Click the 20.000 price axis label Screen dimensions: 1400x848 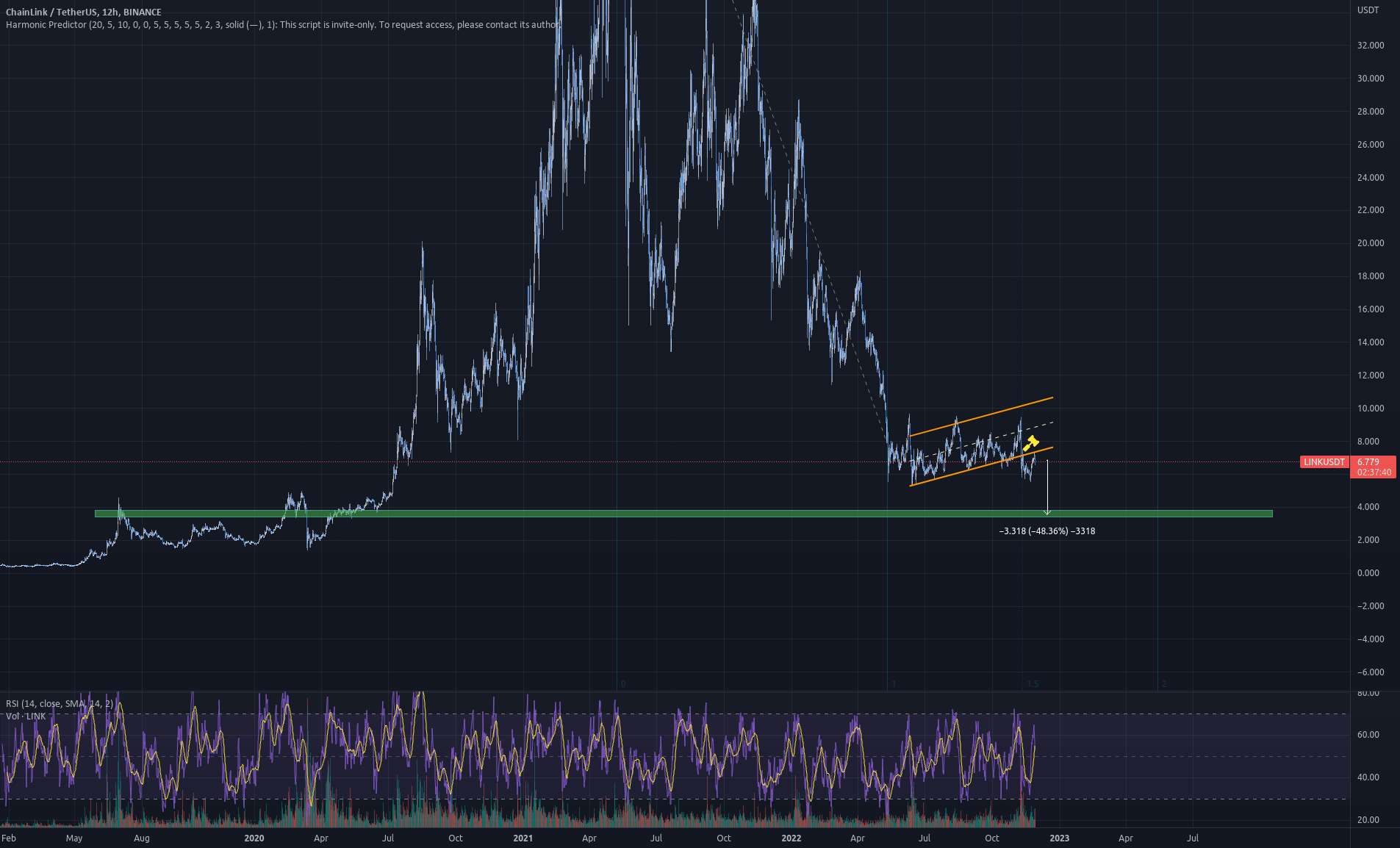1371,243
